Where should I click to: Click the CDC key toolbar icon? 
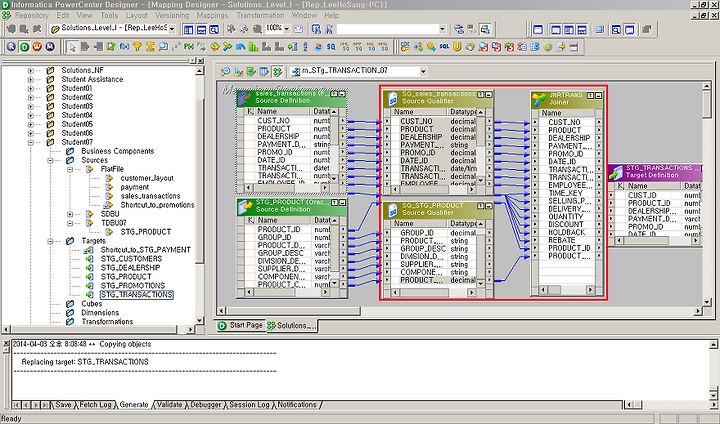(x=405, y=47)
